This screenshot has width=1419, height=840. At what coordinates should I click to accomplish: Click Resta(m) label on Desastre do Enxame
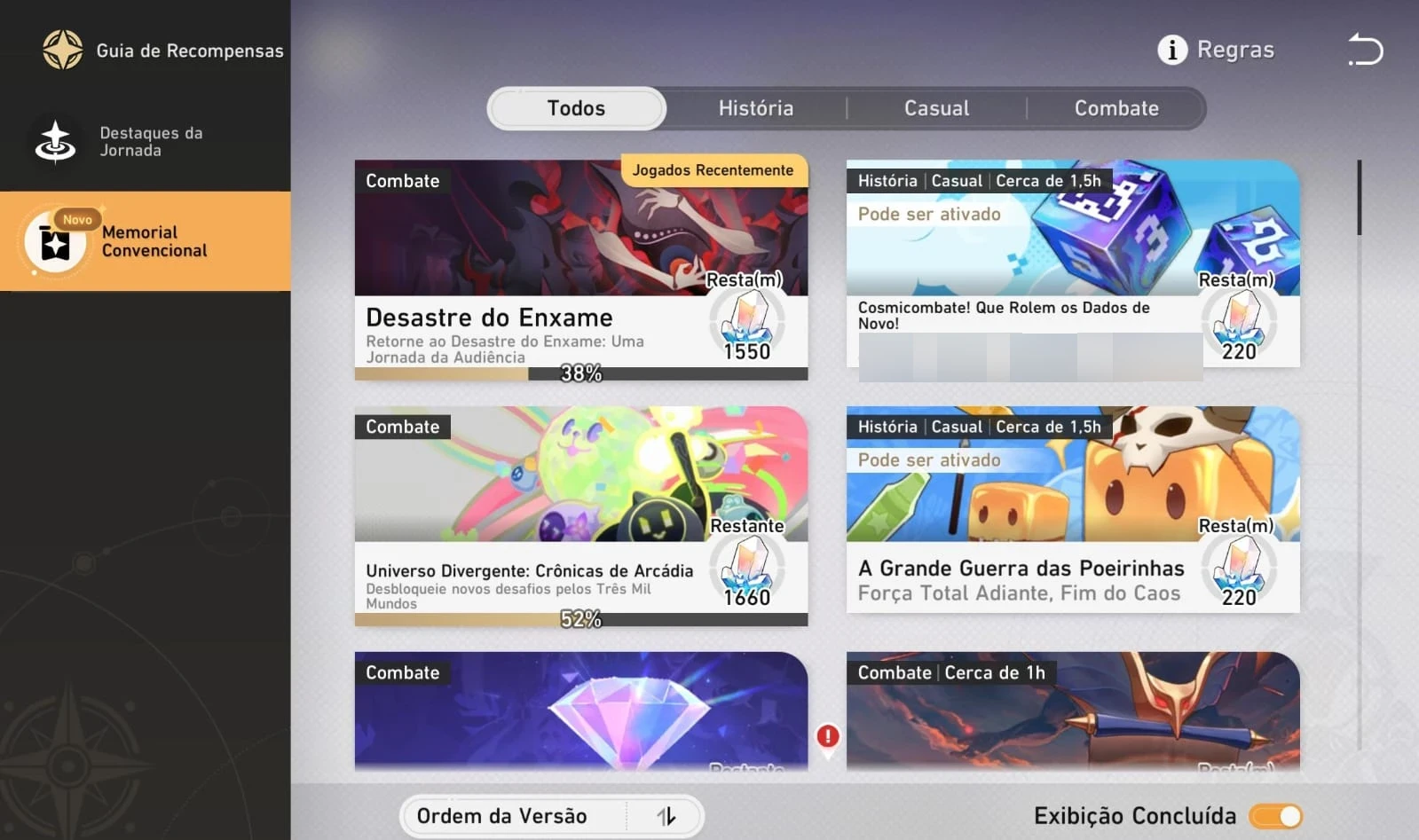pyautogui.click(x=745, y=280)
